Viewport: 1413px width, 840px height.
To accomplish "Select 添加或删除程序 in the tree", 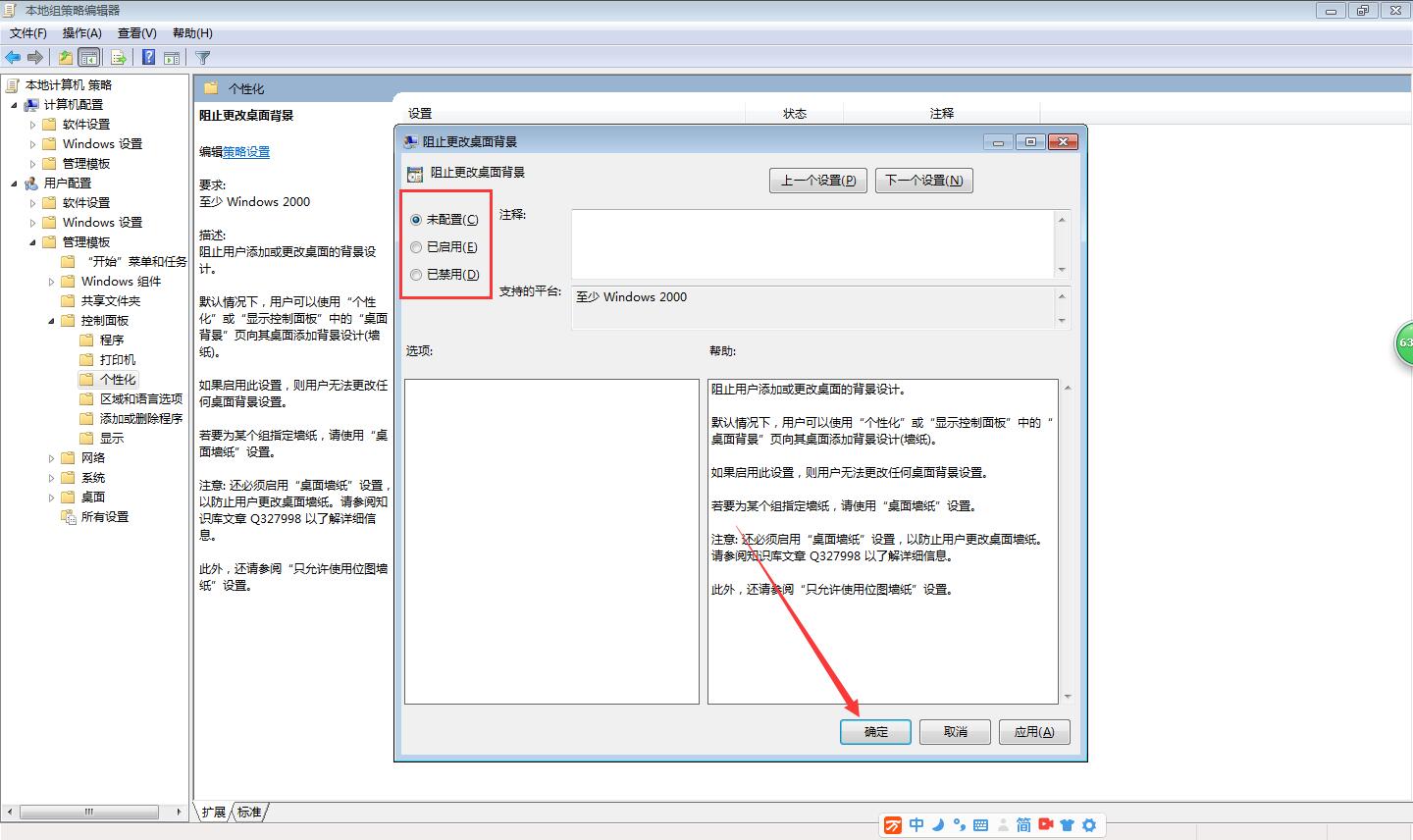I will tap(141, 419).
